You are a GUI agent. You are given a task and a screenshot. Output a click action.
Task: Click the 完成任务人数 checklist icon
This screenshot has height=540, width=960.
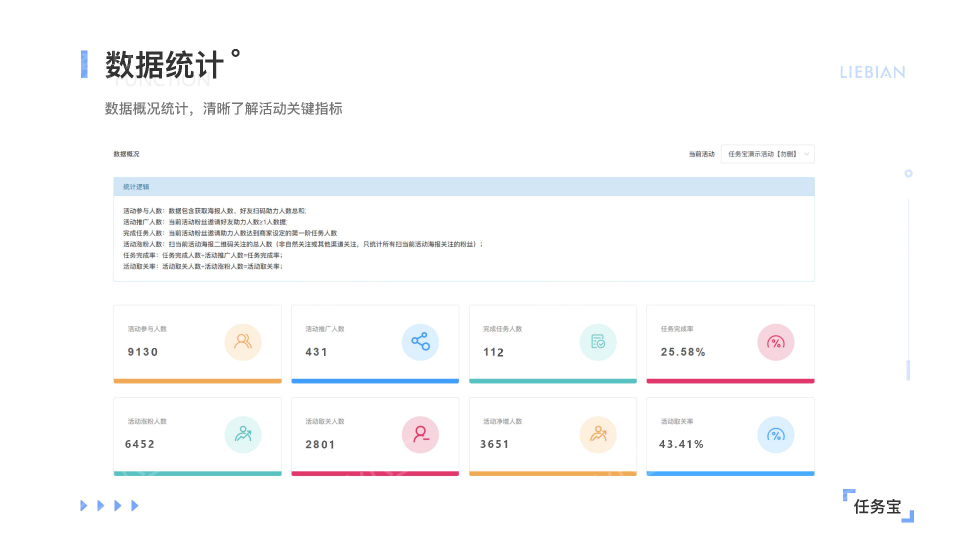point(598,342)
